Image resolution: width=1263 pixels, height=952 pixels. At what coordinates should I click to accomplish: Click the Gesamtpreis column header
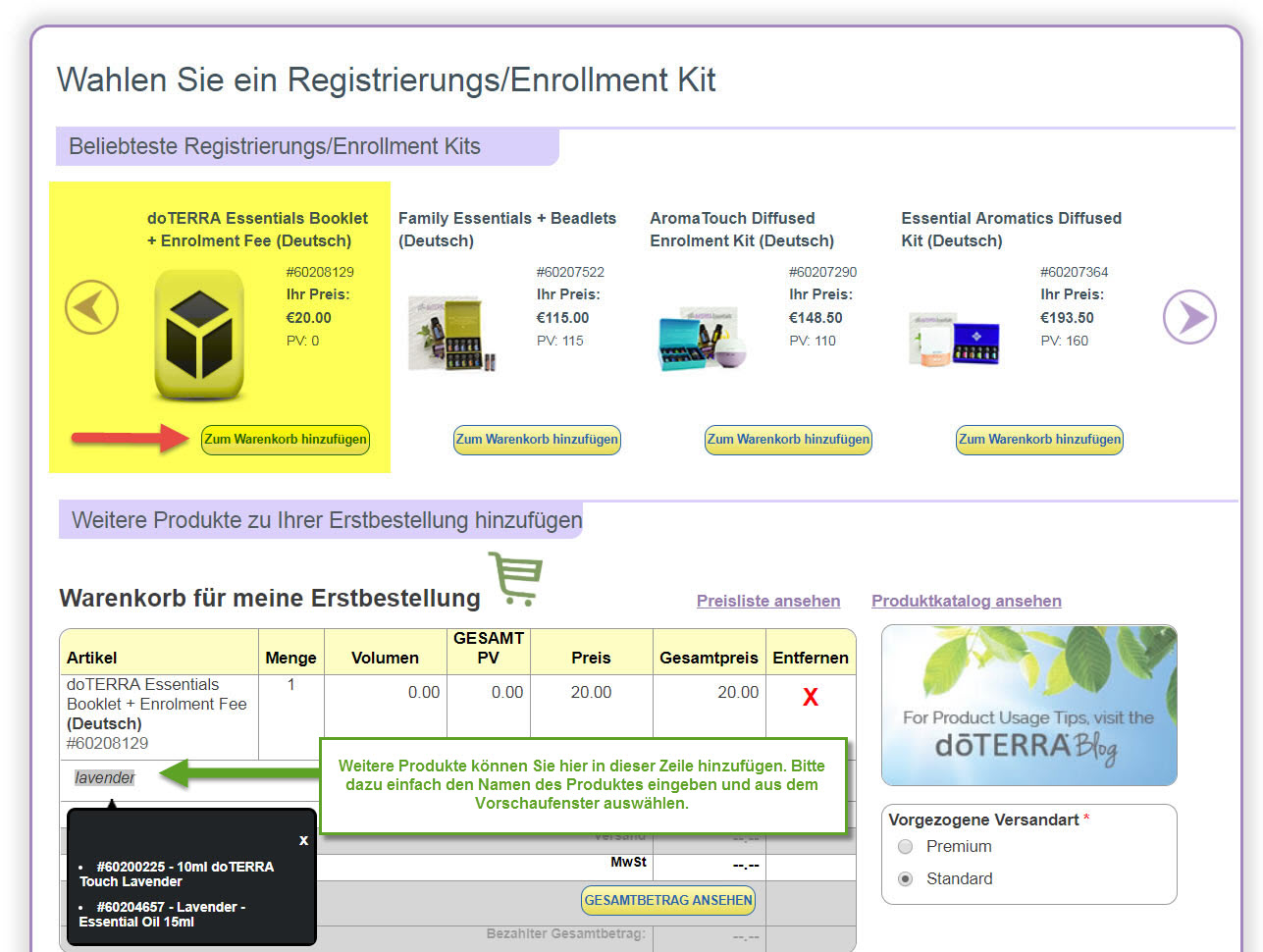(x=709, y=658)
